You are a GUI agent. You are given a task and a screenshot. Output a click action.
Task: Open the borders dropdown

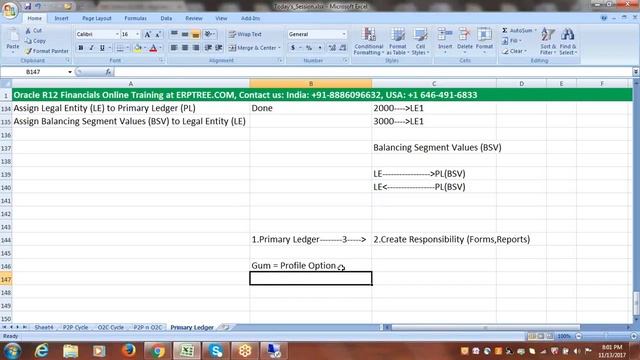click(128, 48)
